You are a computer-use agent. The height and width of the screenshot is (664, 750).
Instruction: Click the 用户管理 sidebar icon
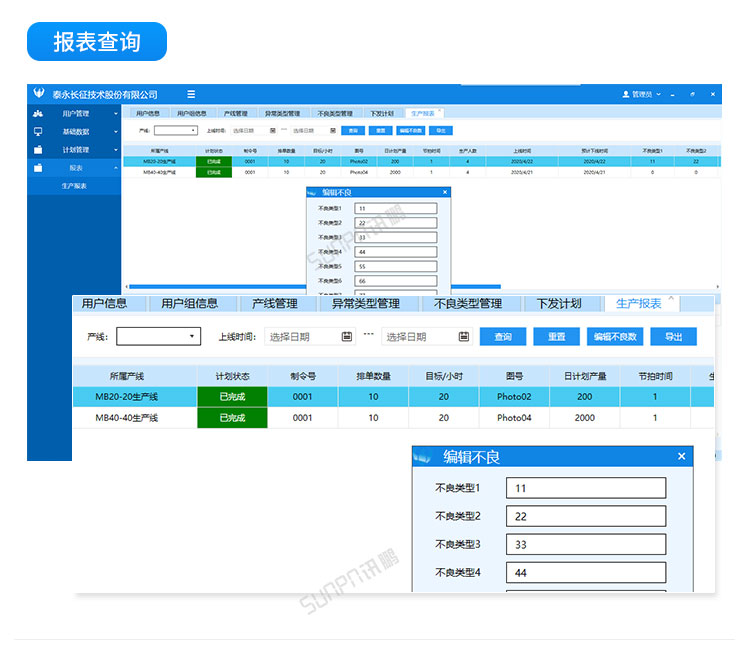click(38, 114)
